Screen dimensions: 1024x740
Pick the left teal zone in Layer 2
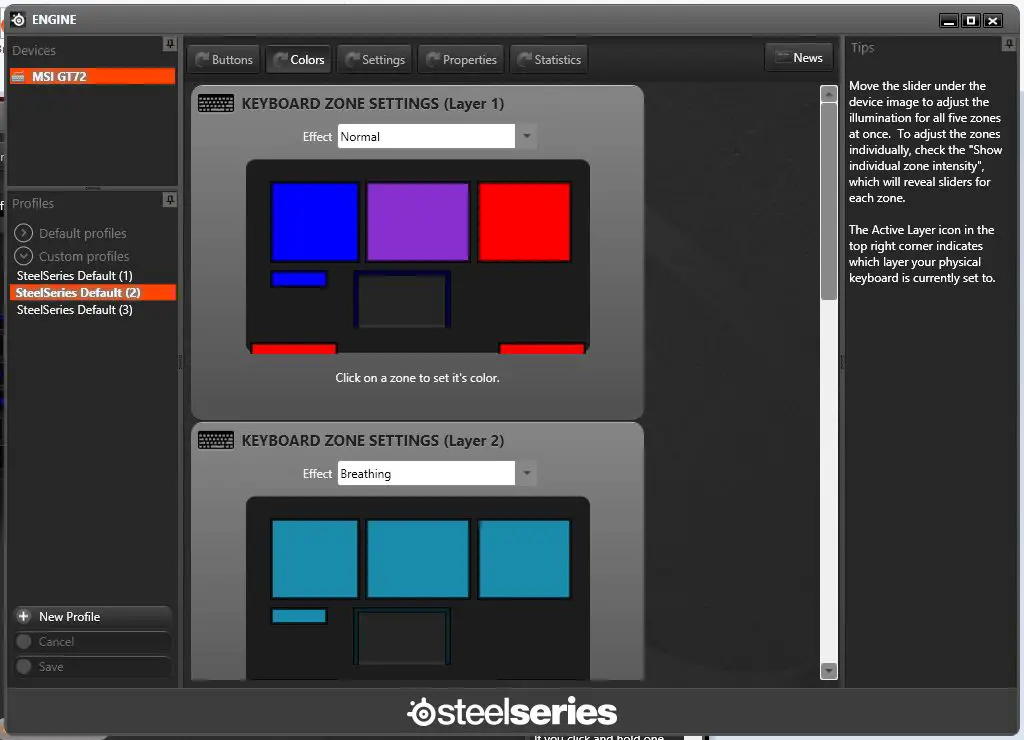coord(315,559)
